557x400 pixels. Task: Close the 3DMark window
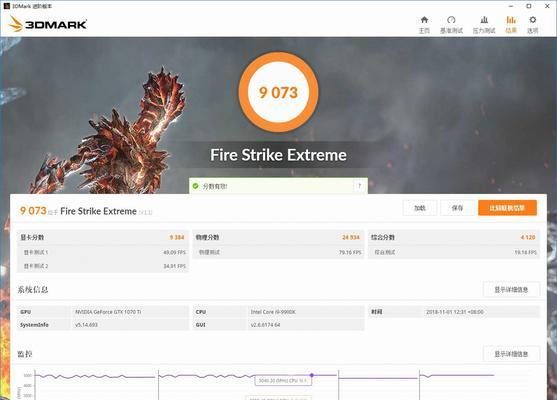547,6
